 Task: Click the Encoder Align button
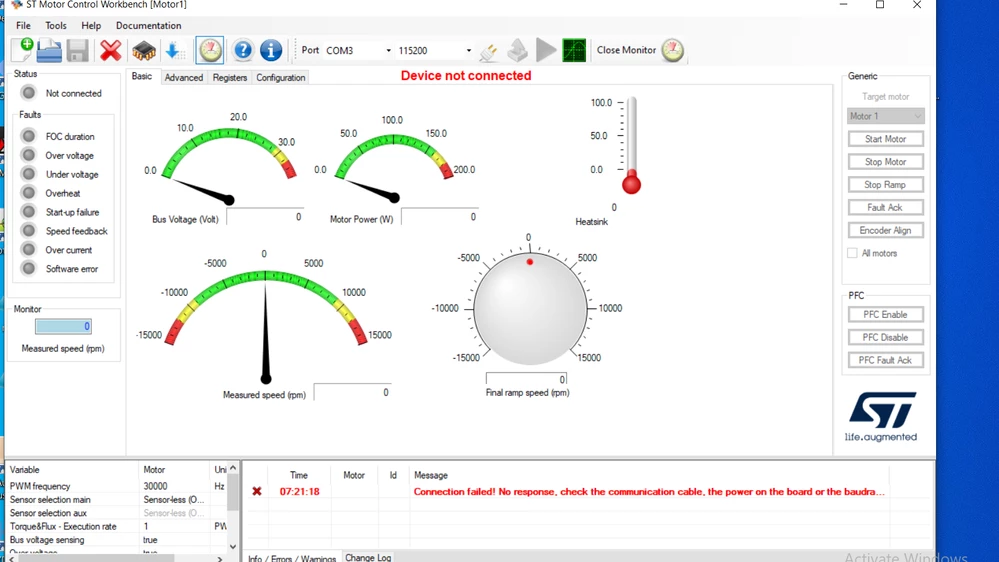point(886,230)
